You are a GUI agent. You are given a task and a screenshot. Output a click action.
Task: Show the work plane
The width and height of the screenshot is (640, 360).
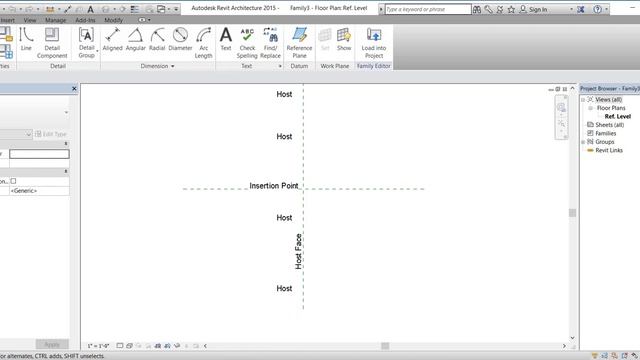point(344,40)
